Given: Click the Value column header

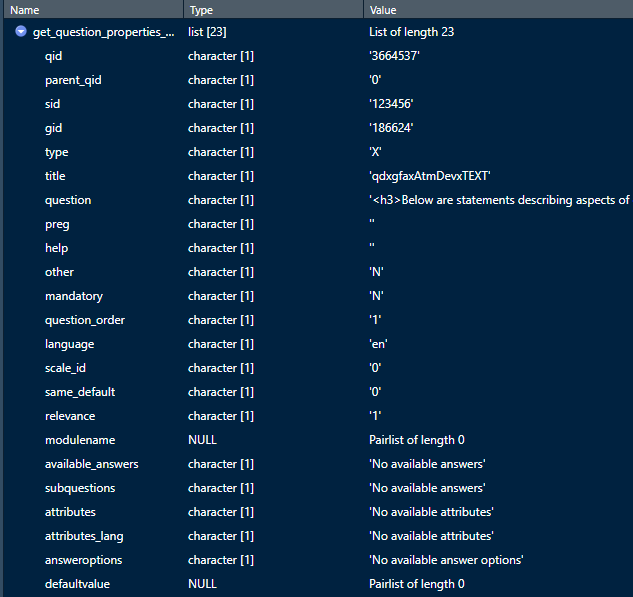Looking at the screenshot, I should tap(383, 9).
